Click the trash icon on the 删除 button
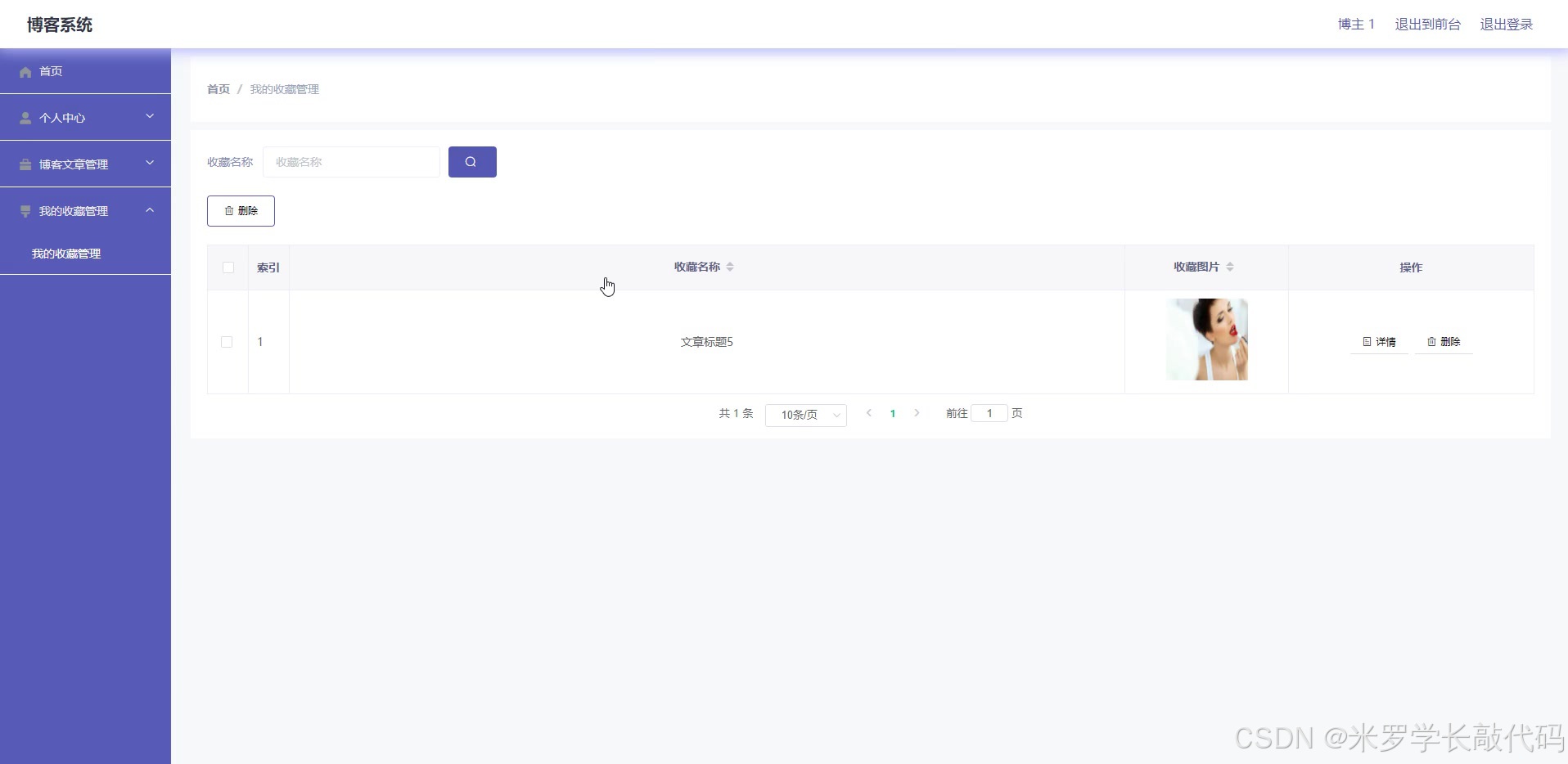This screenshot has width=1568, height=764. coord(229,210)
